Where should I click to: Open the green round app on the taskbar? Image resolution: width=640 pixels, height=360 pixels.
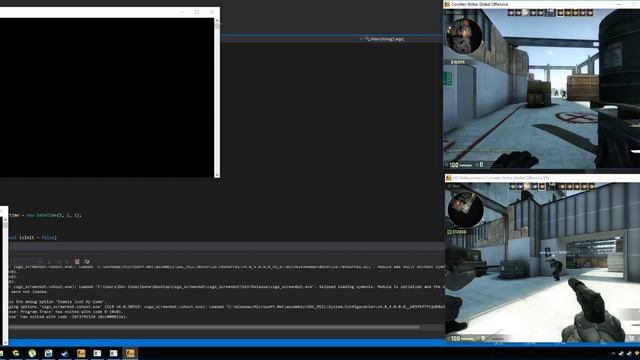(32, 353)
